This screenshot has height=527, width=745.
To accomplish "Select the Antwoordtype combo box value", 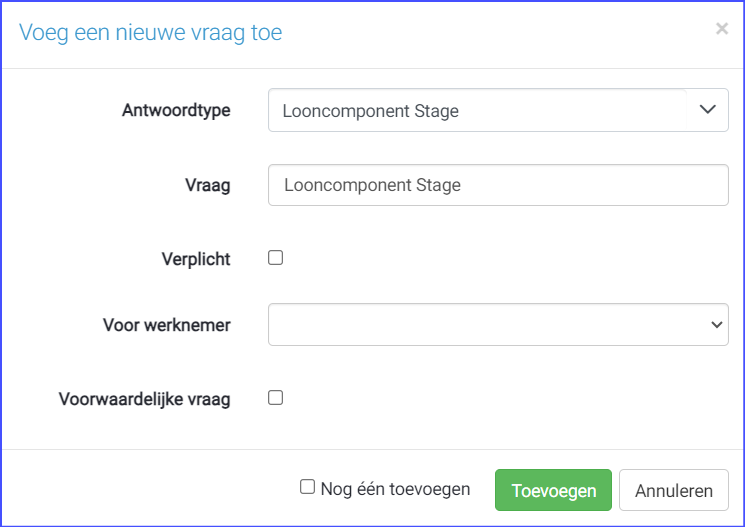I will [475, 111].
